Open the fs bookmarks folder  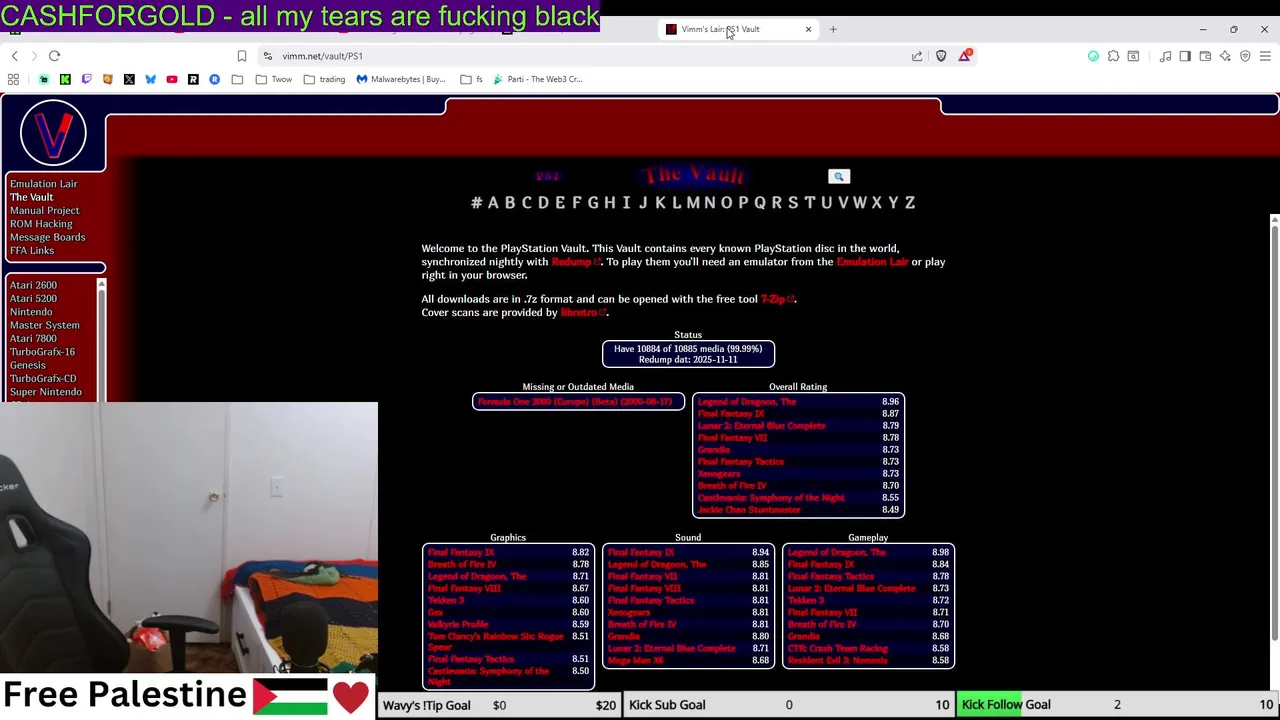(x=472, y=79)
